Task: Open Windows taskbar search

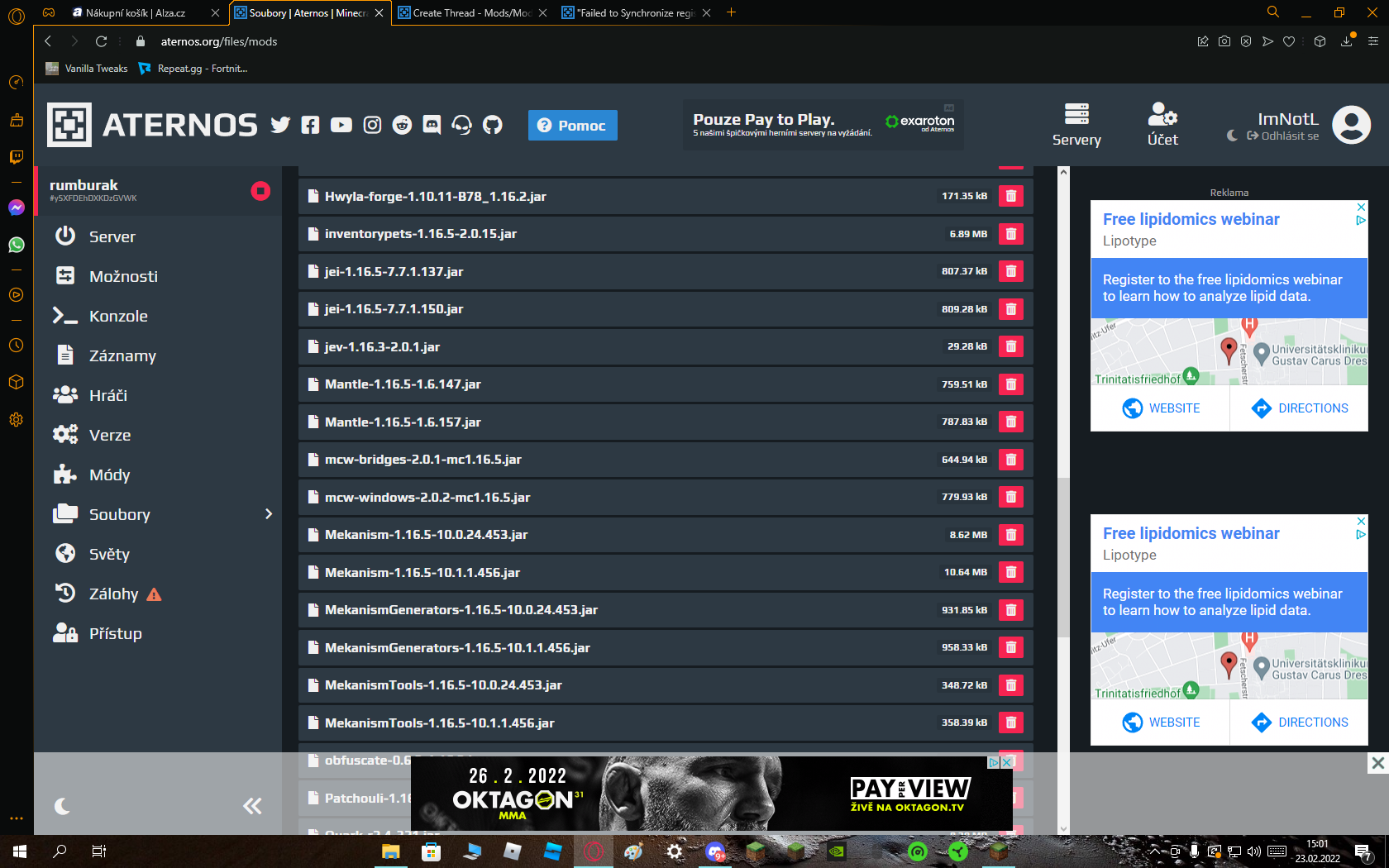Action: tap(60, 851)
